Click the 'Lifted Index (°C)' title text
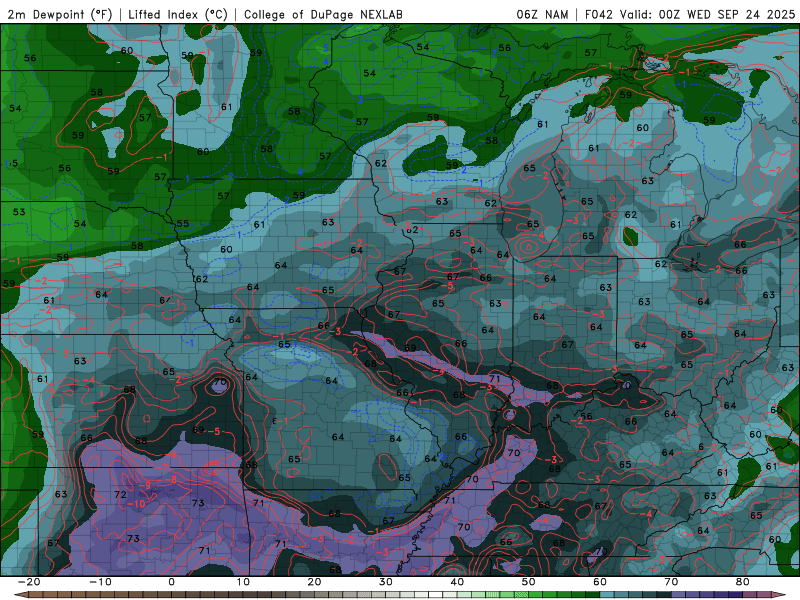The image size is (800, 600). pyautogui.click(x=178, y=15)
